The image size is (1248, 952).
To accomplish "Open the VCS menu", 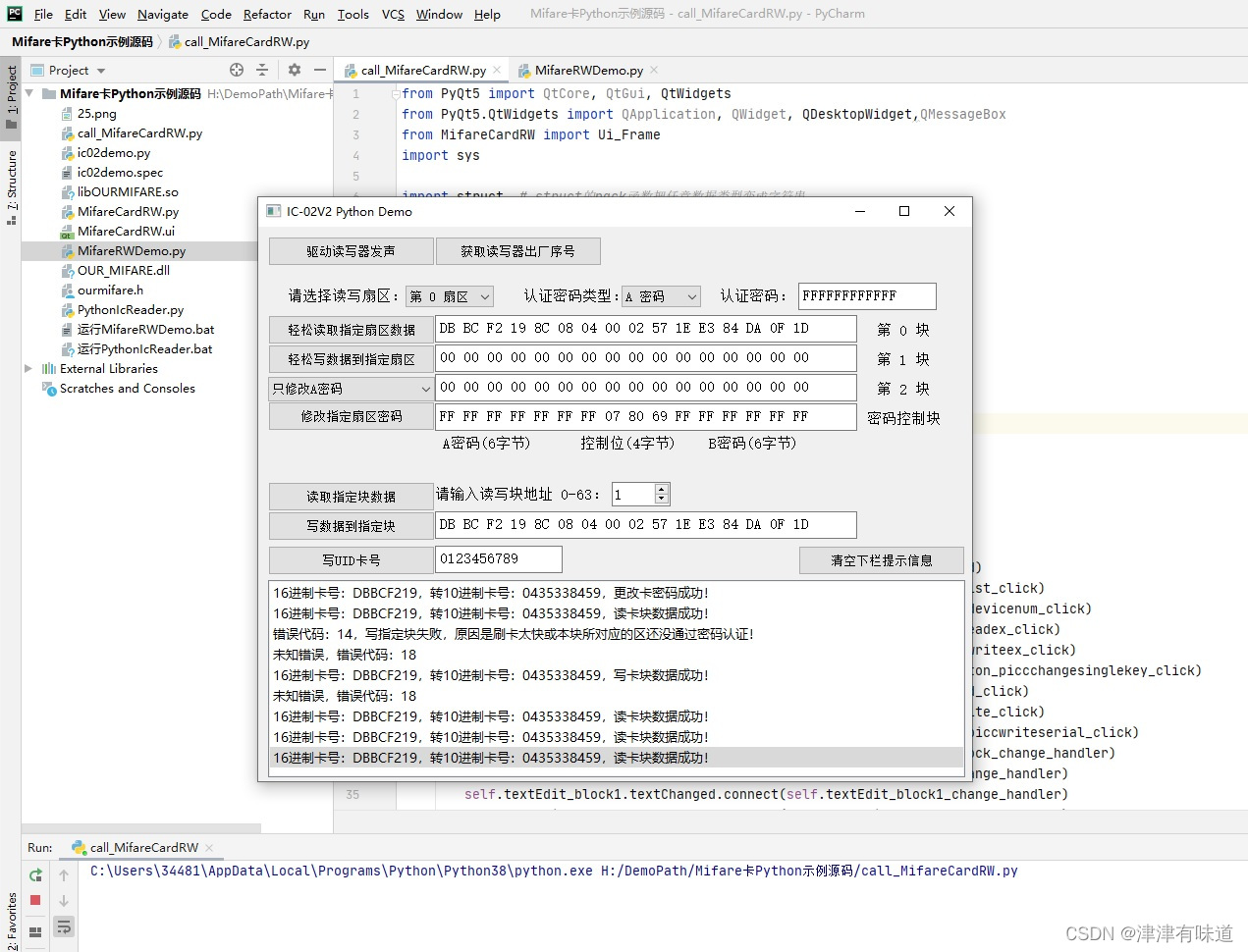I will (393, 14).
